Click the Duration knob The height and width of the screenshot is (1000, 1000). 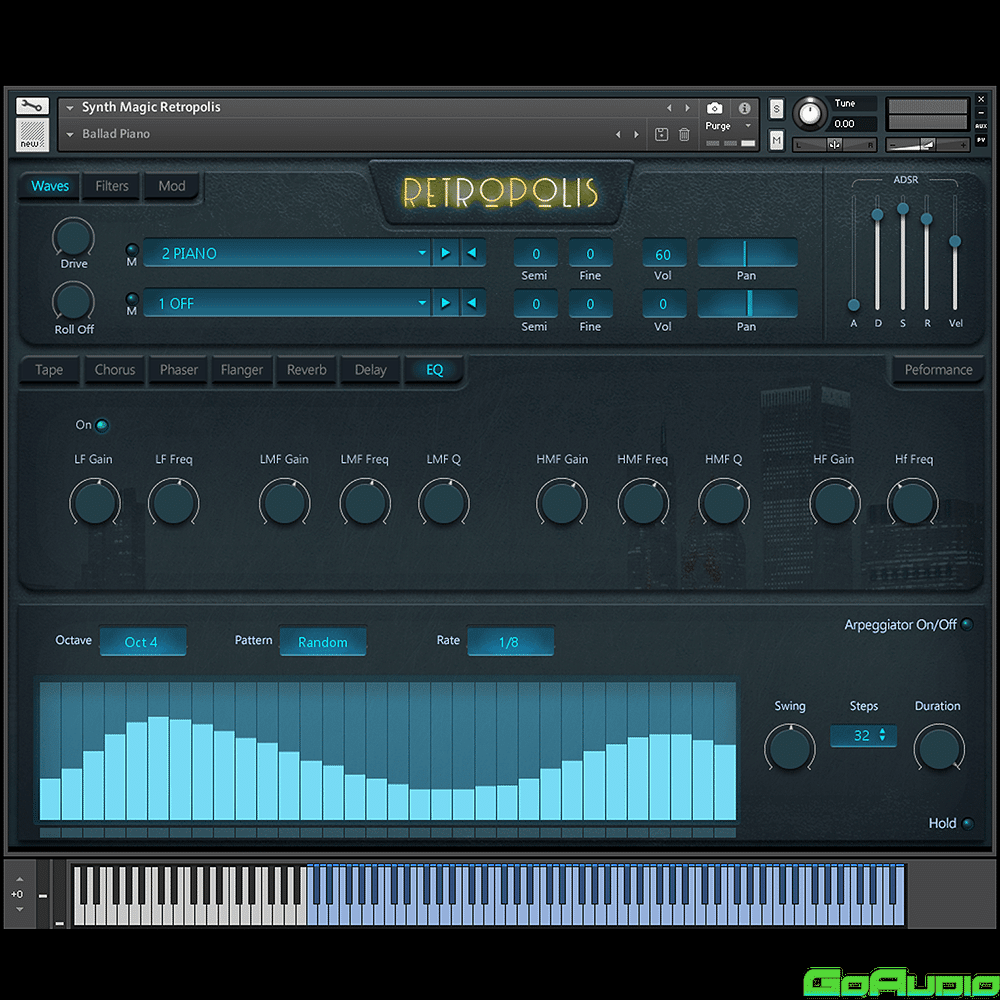coord(939,749)
